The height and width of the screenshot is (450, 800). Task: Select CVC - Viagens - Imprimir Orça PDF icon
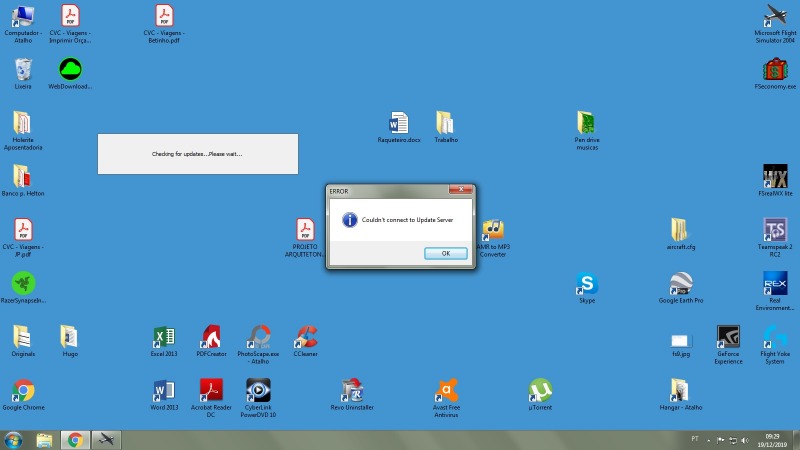(70, 24)
